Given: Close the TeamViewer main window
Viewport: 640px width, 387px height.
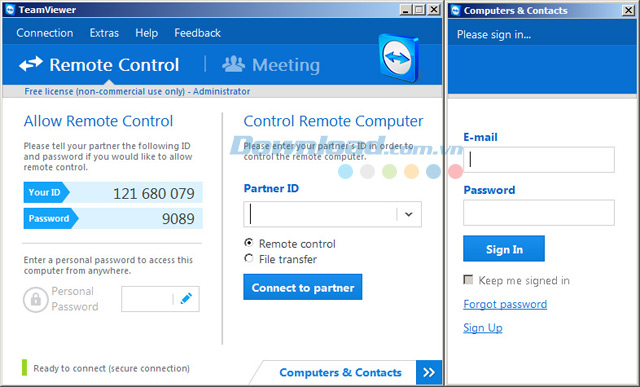Looking at the screenshot, I should tap(433, 10).
